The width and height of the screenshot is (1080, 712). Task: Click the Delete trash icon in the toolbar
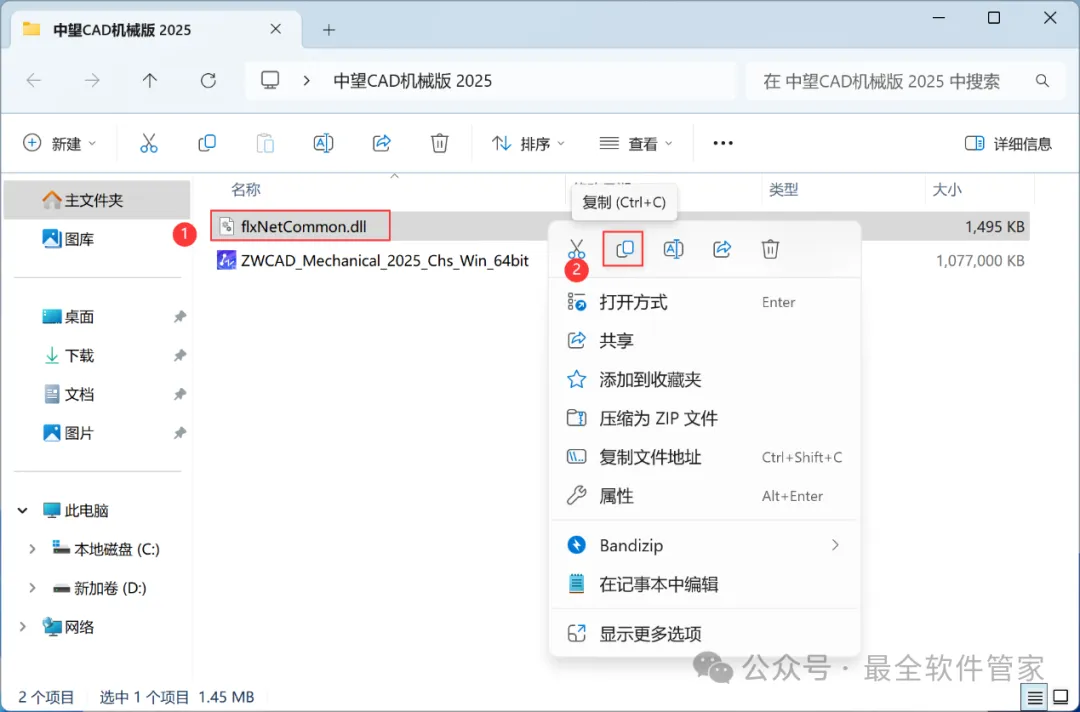tap(439, 143)
